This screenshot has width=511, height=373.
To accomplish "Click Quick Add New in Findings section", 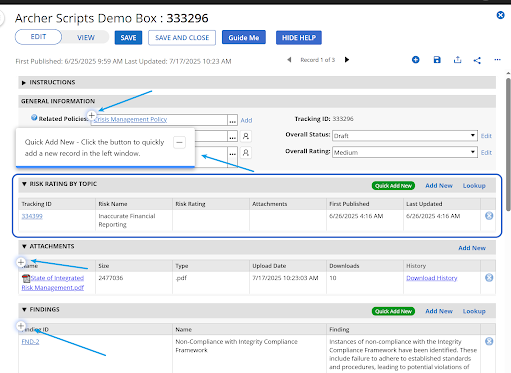I will click(393, 311).
